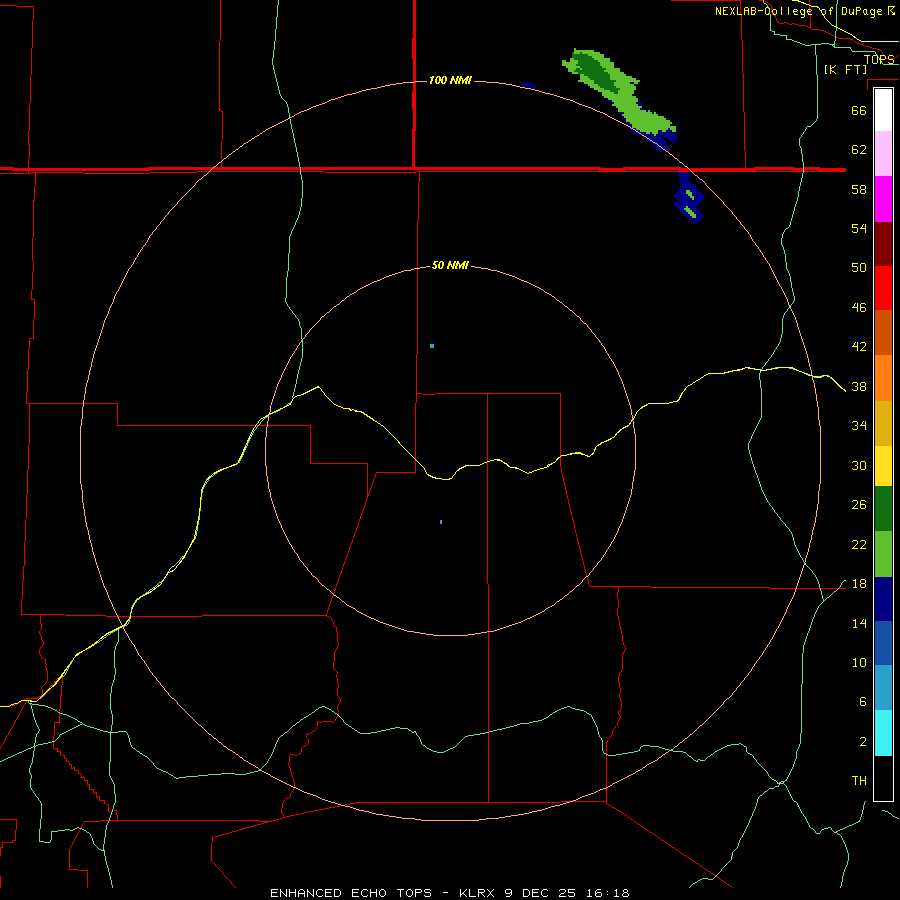Click the legend value '62'
This screenshot has width=900, height=900.
click(859, 150)
